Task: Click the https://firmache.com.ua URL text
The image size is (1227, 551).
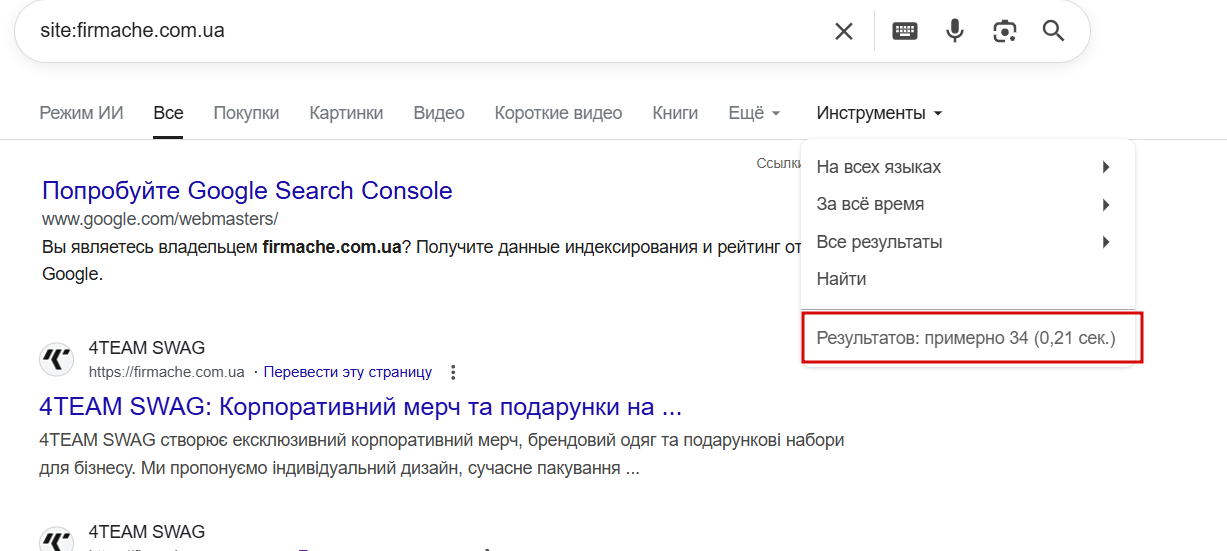Action: click(x=166, y=372)
